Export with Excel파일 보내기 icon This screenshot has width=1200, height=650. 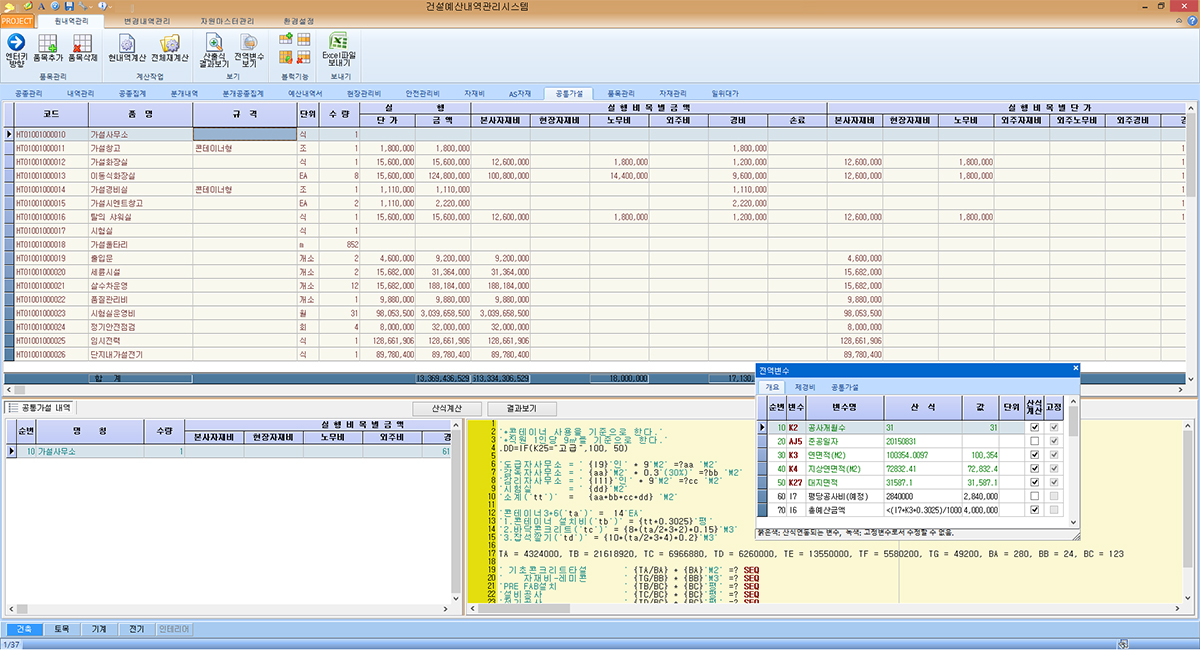click(x=340, y=42)
